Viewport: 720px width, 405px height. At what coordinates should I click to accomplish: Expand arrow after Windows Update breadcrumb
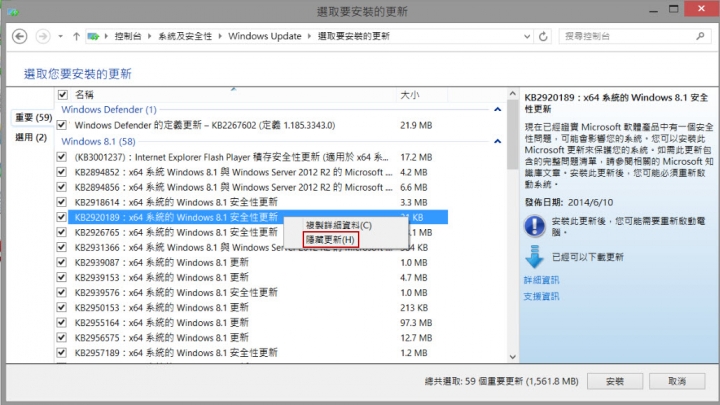pos(309,36)
